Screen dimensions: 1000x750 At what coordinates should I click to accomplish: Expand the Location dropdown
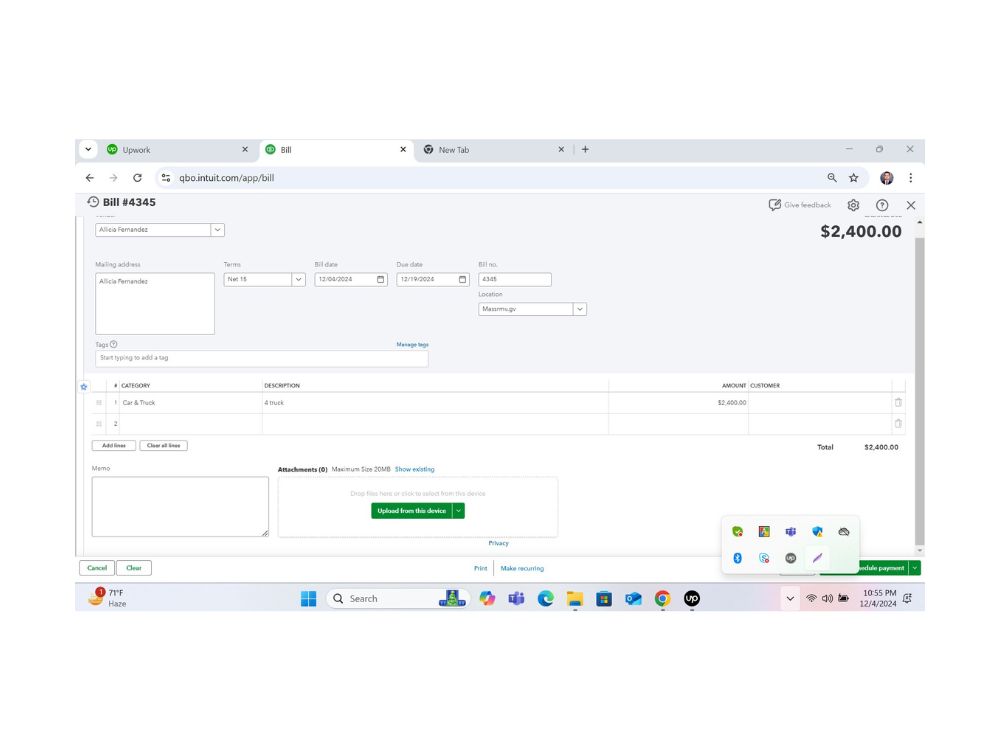tap(580, 309)
